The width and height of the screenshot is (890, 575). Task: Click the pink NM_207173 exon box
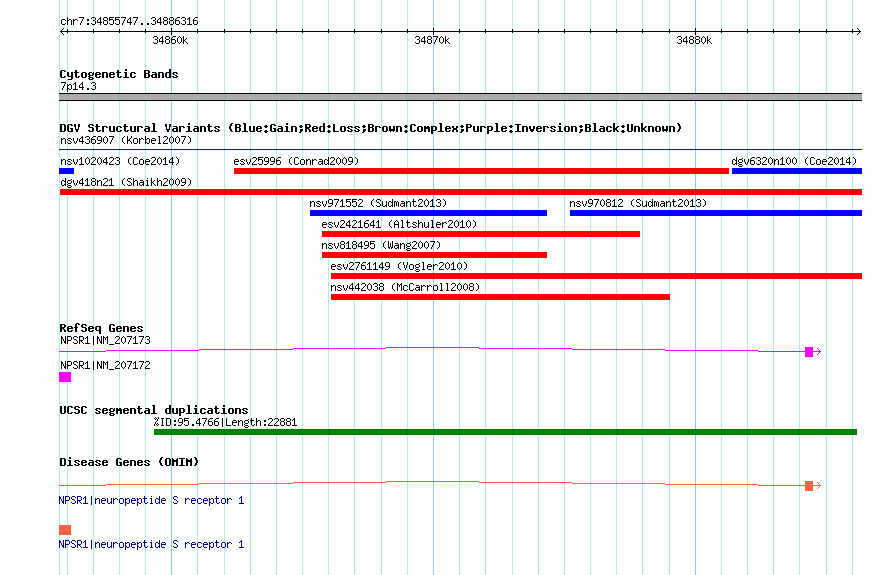(x=809, y=352)
